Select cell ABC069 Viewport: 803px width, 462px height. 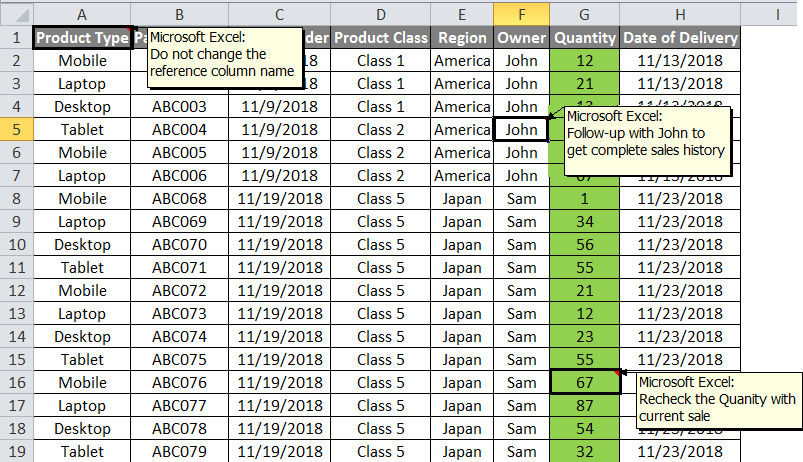[x=179, y=222]
